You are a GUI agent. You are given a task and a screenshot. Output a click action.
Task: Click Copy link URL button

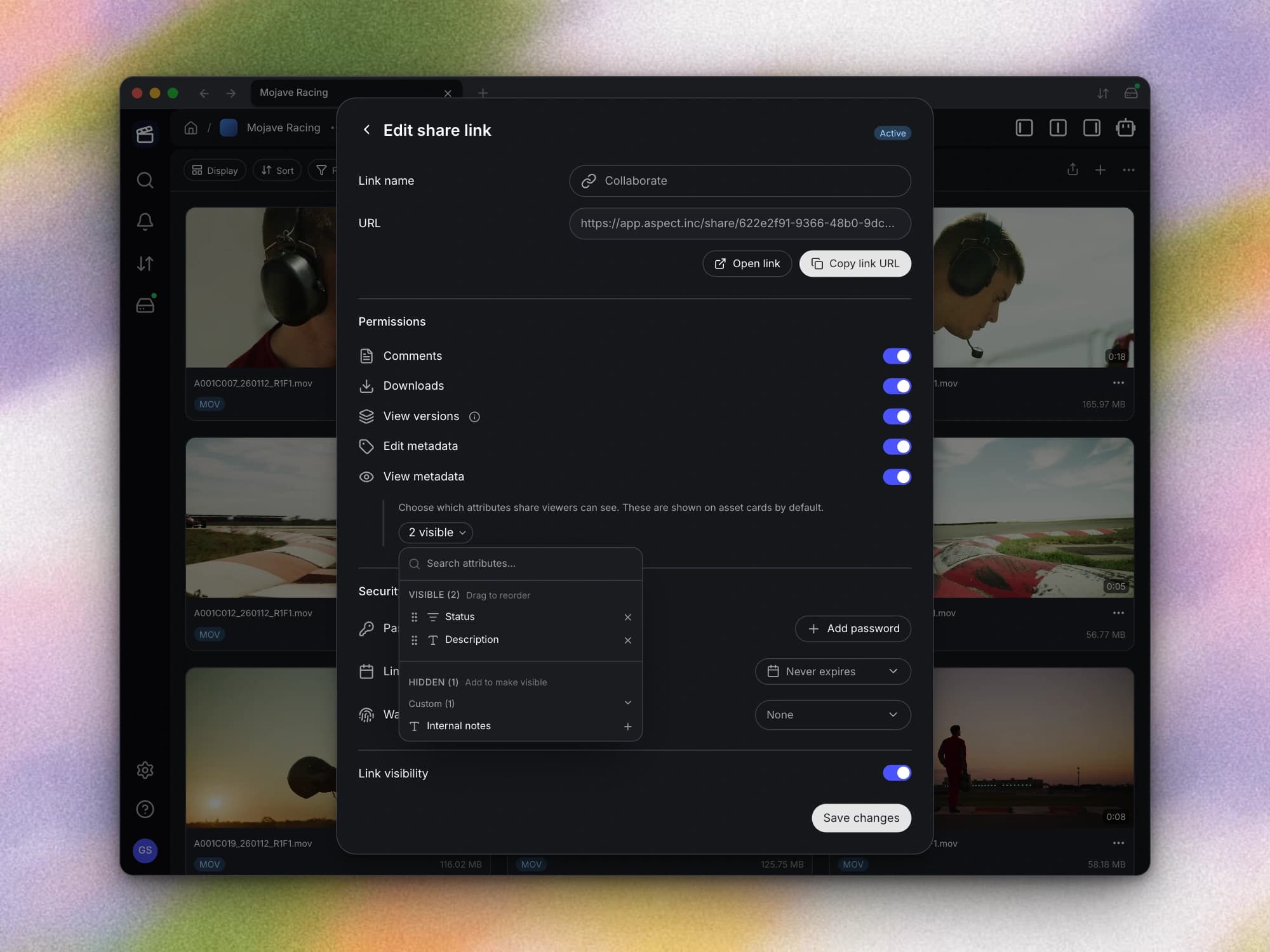(x=855, y=263)
